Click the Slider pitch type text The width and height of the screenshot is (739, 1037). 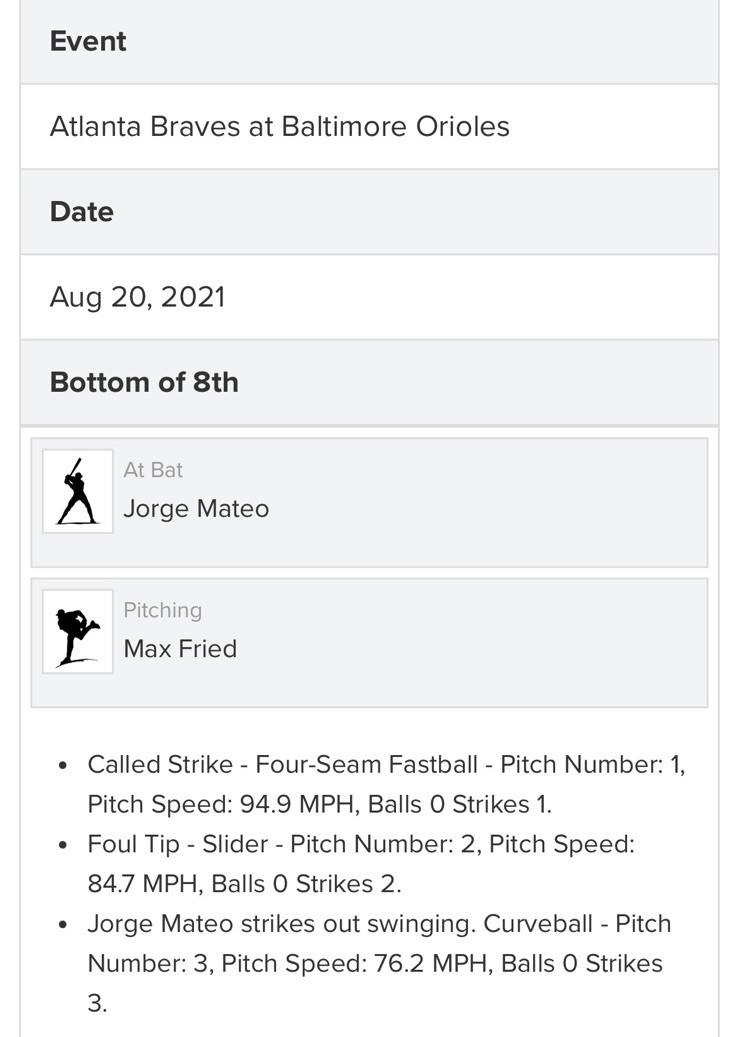(x=235, y=844)
